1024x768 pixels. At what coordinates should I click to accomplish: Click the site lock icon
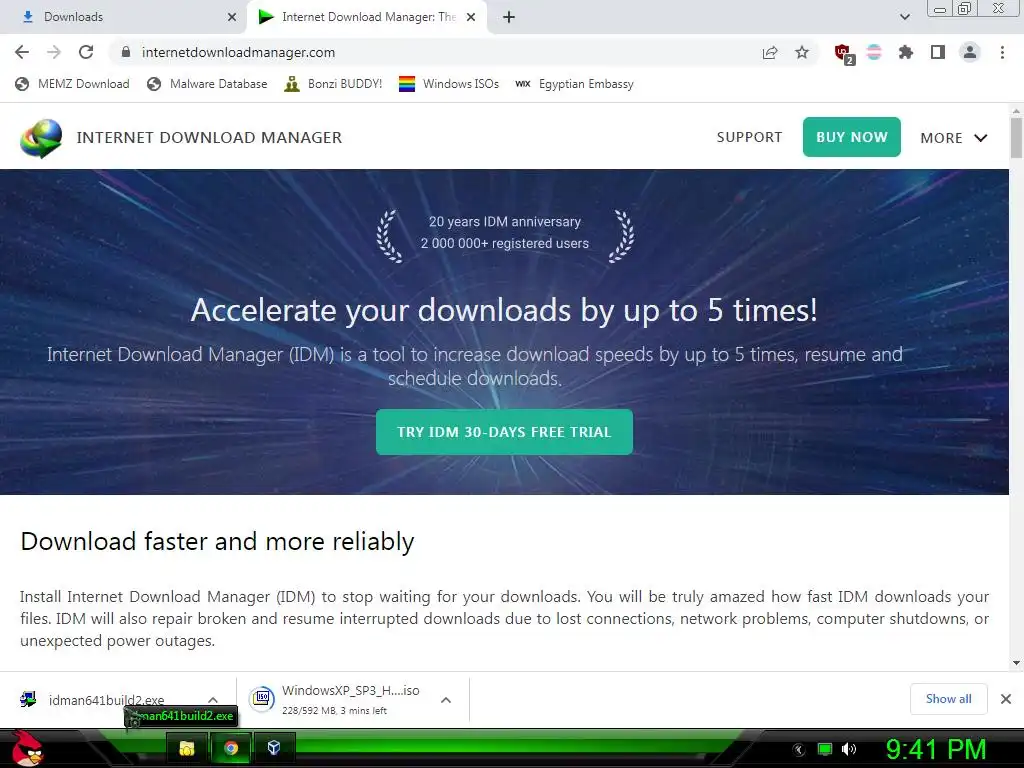126,52
